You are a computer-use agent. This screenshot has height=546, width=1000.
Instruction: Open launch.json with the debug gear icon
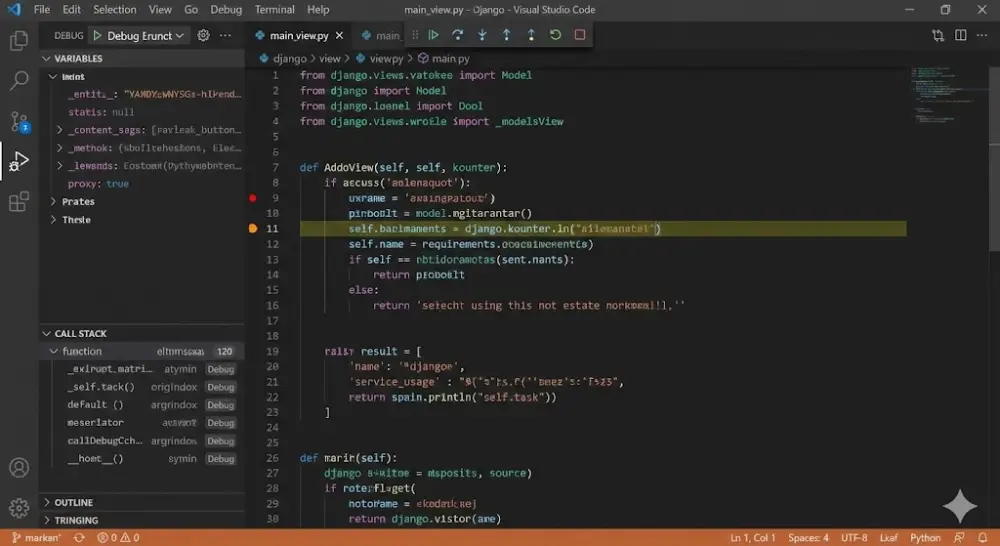[203, 35]
